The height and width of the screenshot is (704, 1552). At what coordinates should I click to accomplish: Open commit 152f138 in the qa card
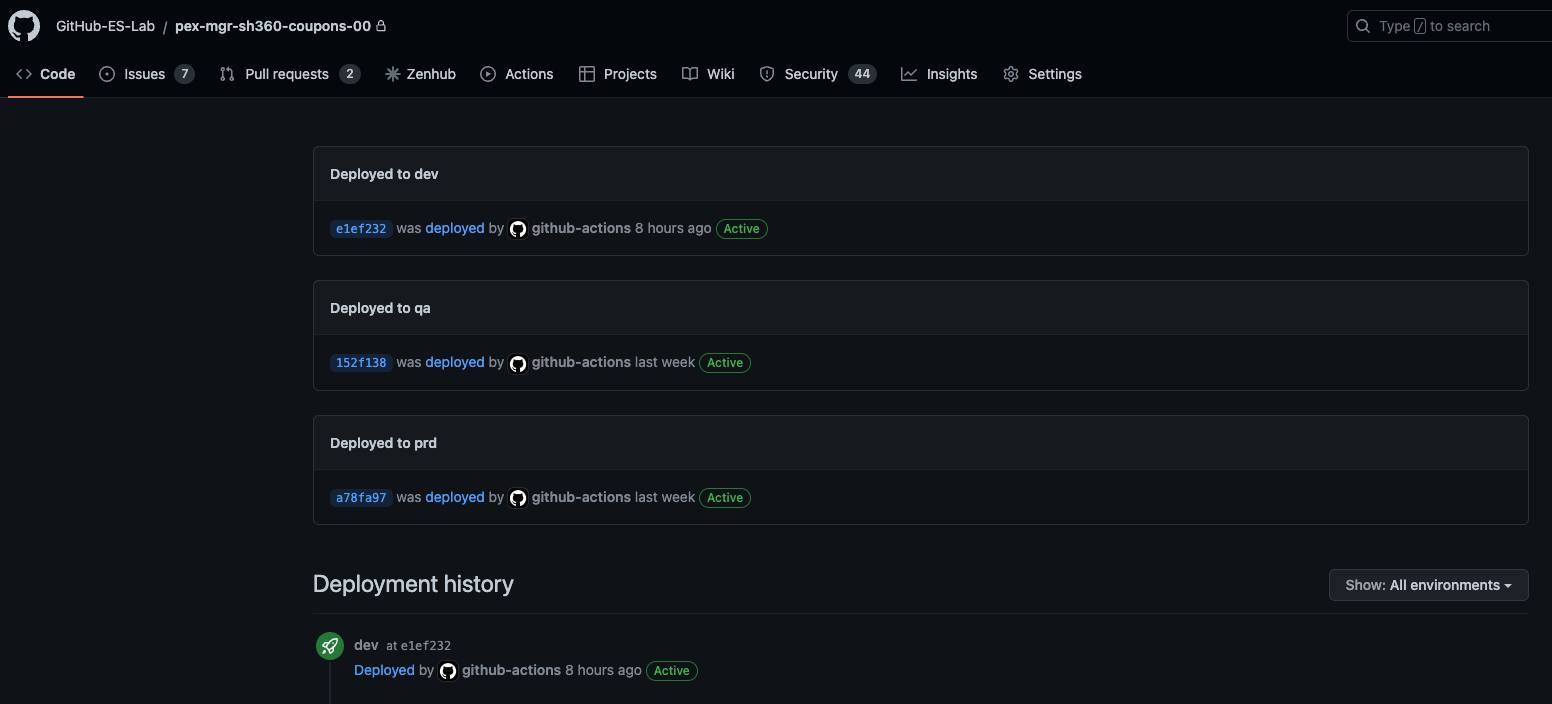click(x=361, y=363)
